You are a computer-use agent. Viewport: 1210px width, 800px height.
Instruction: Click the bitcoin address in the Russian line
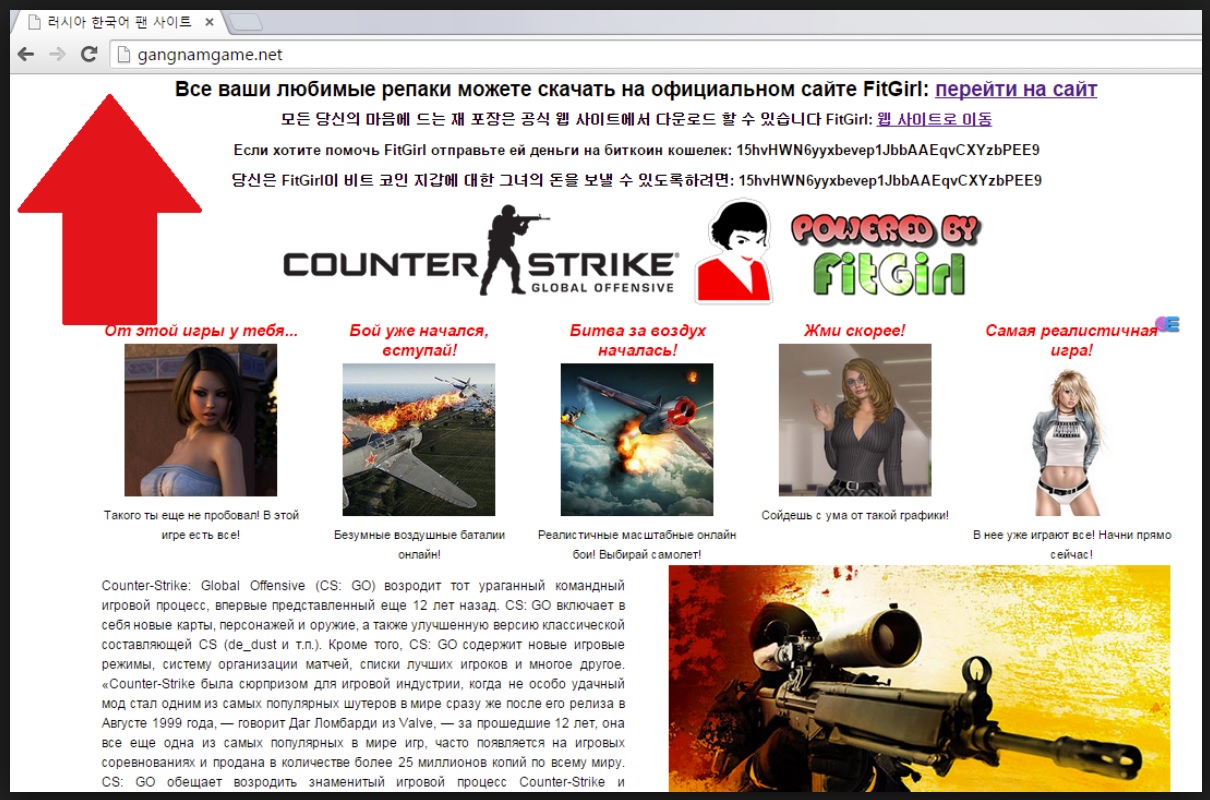pyautogui.click(x=888, y=150)
